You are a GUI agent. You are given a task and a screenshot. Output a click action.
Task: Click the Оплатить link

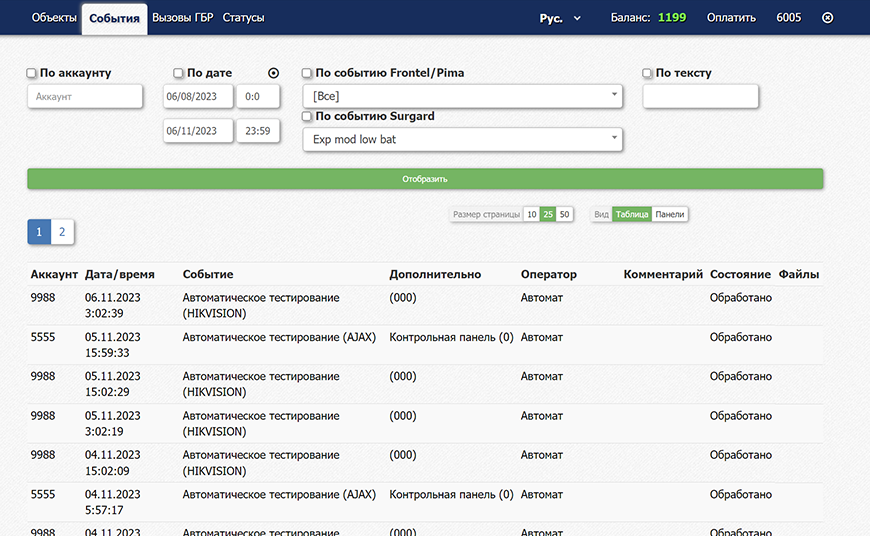[731, 18]
